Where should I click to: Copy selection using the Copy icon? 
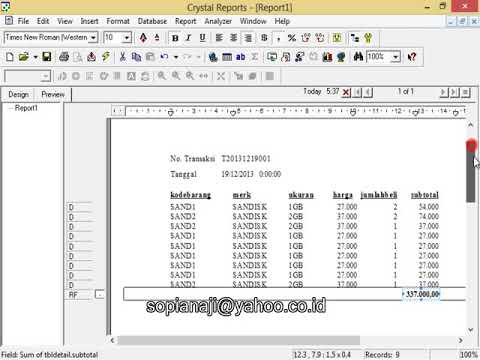pos(136,57)
